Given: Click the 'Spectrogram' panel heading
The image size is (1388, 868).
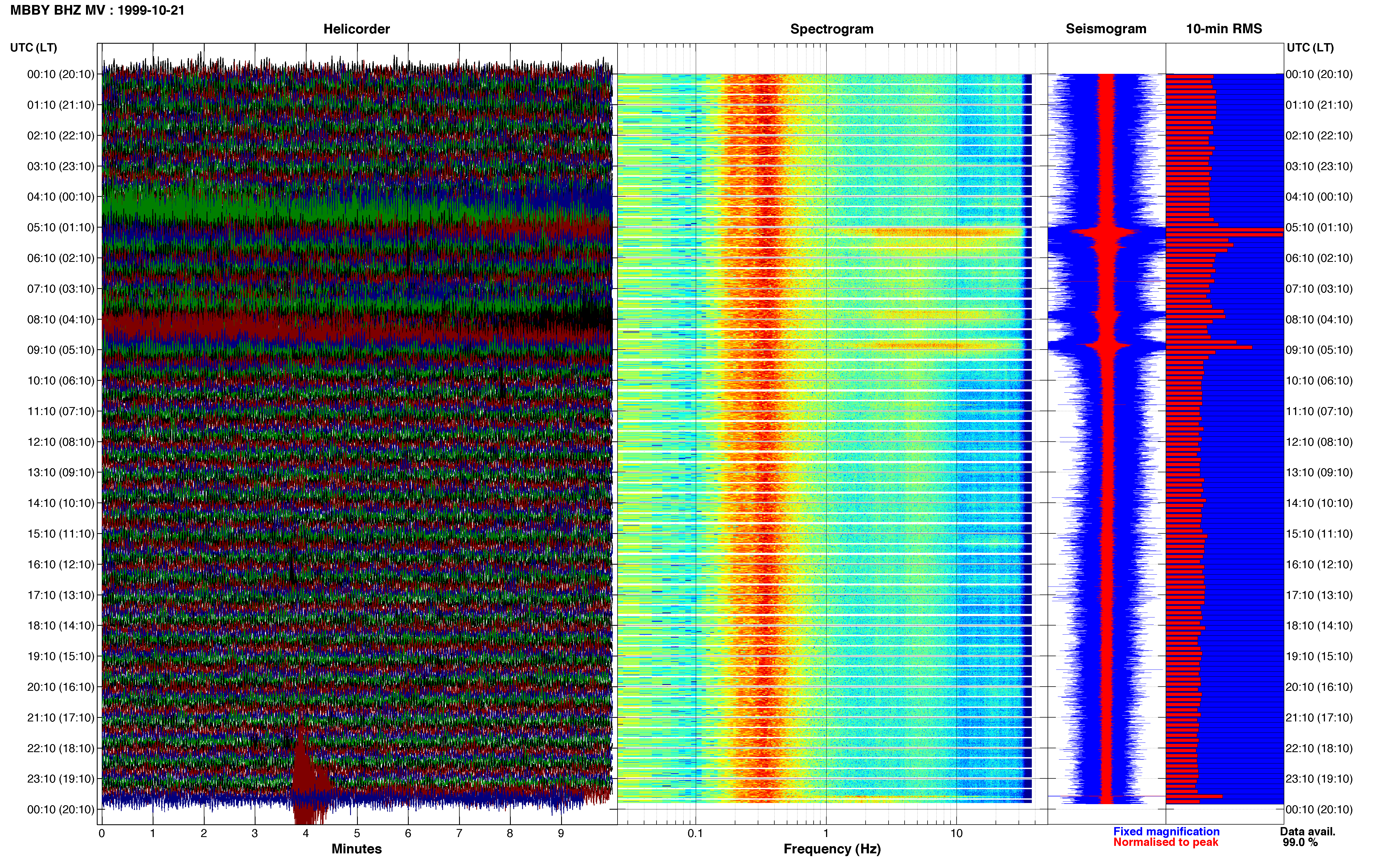Looking at the screenshot, I should [x=832, y=29].
